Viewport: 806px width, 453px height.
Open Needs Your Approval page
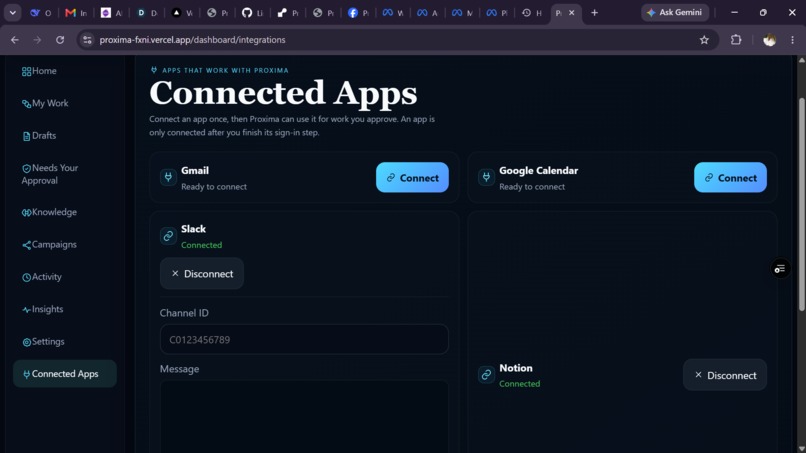pyautogui.click(x=50, y=174)
